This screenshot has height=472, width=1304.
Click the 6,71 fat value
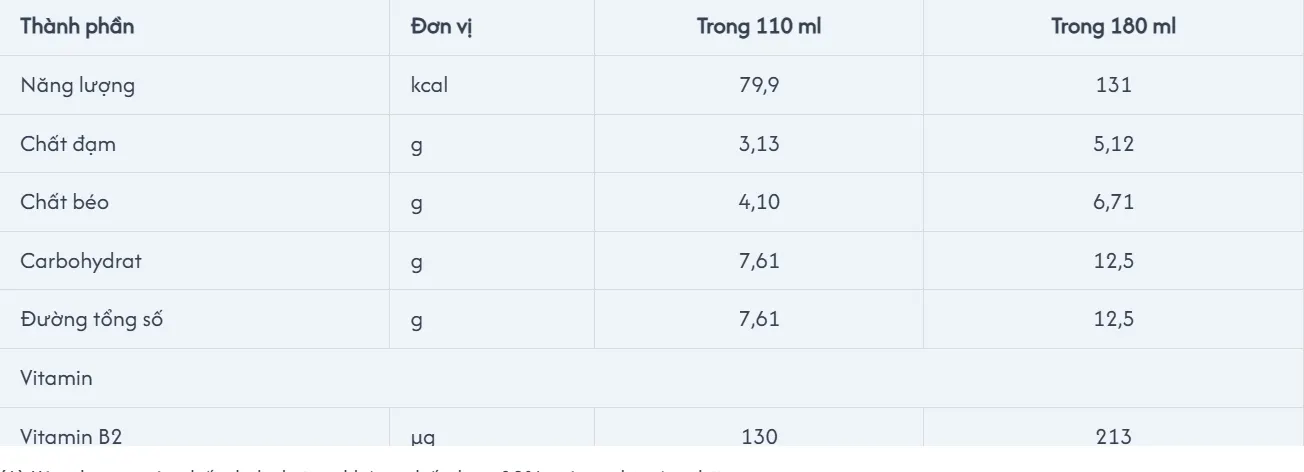(x=1113, y=202)
